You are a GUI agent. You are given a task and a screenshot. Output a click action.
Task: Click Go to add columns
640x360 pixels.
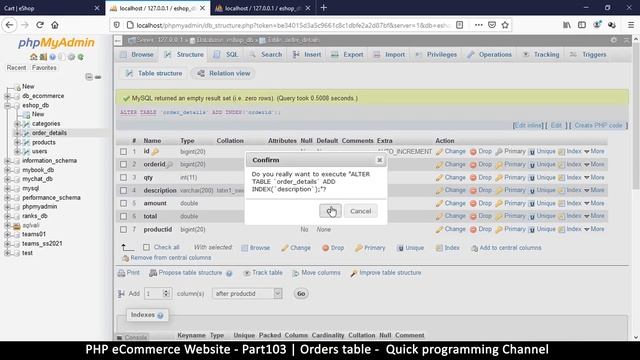click(x=301, y=293)
